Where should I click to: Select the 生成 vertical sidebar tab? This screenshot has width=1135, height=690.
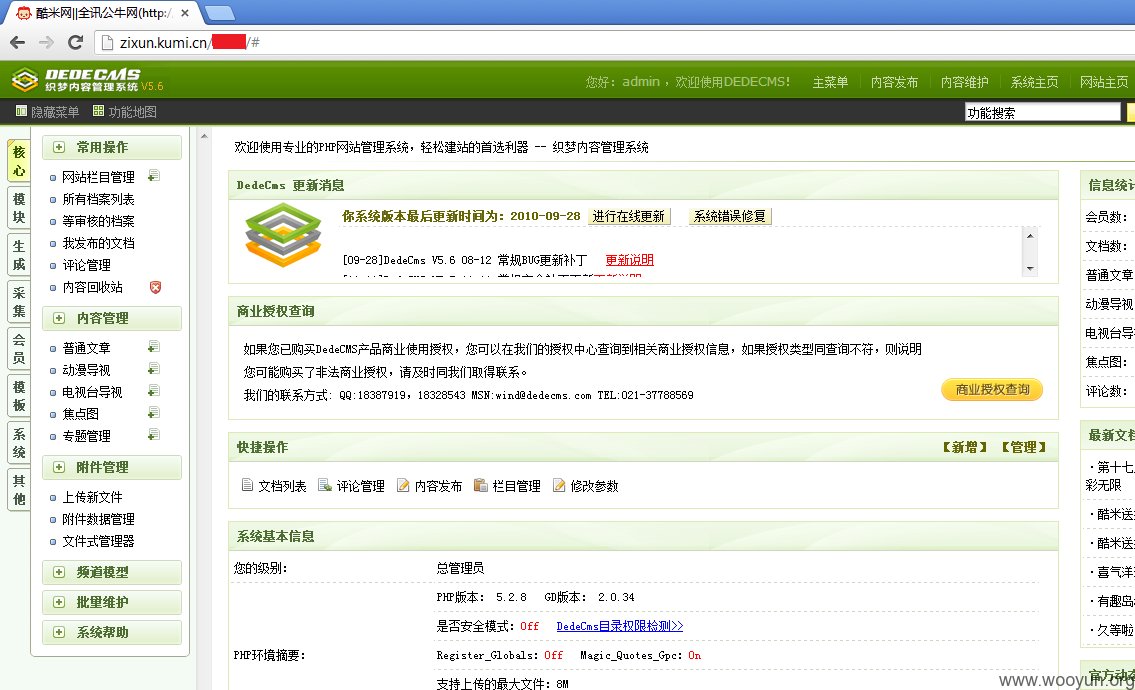19,255
